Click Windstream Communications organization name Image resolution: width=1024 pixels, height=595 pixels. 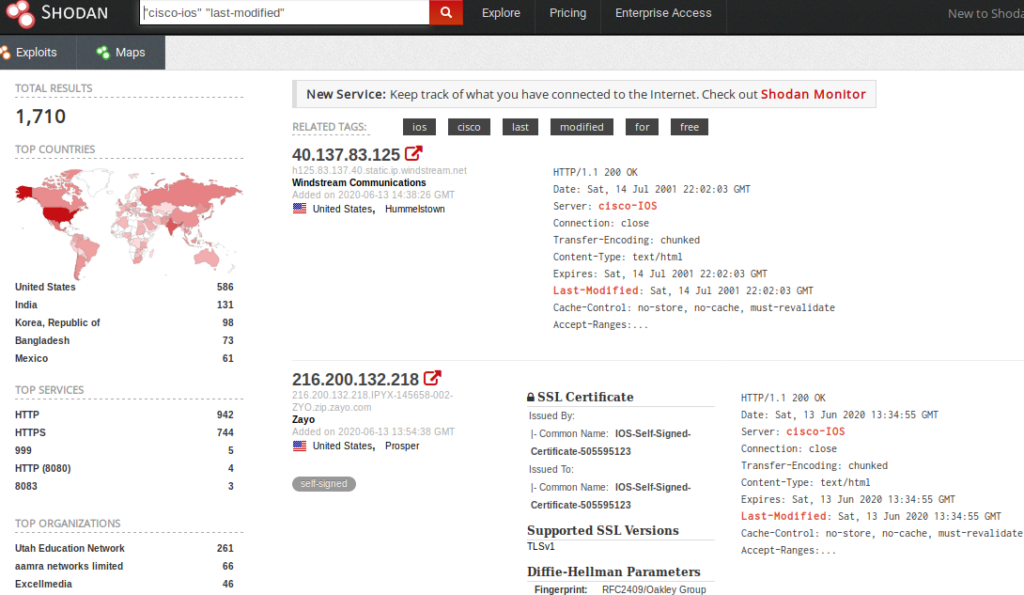(x=359, y=182)
